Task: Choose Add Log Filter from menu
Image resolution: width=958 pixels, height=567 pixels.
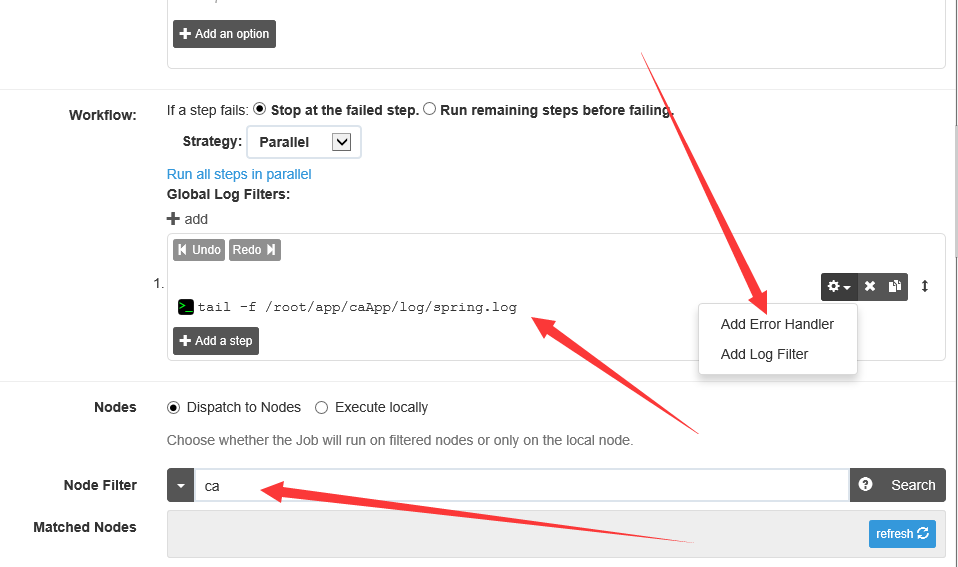Action: point(764,354)
